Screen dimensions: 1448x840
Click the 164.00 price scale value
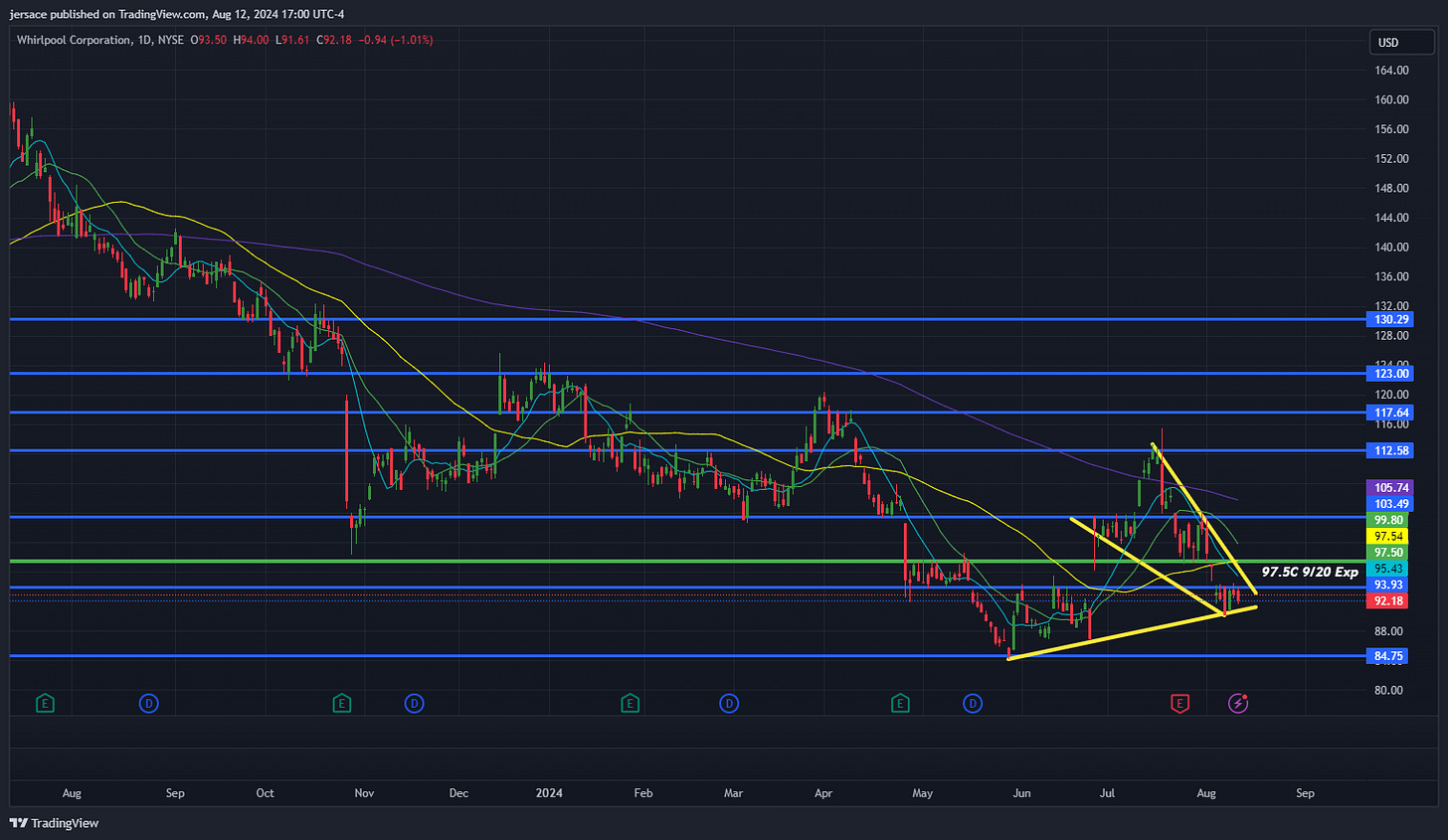coord(1391,71)
